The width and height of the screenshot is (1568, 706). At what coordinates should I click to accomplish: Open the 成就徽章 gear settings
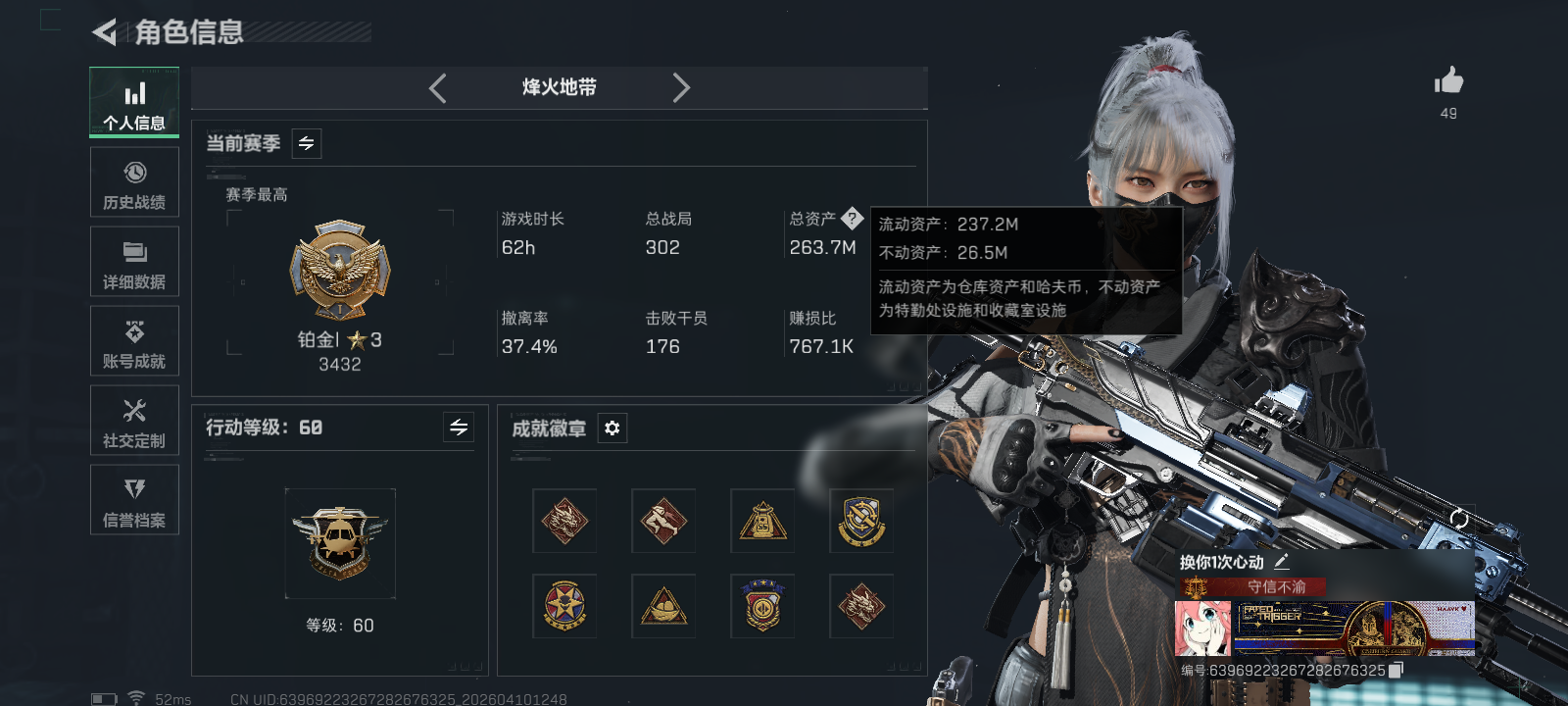[x=612, y=429]
